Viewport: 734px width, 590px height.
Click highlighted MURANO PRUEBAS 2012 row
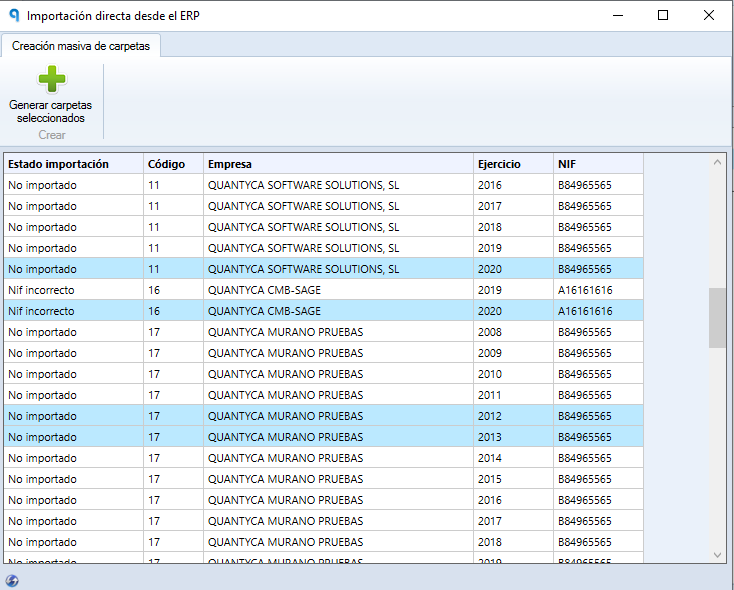click(x=323, y=416)
